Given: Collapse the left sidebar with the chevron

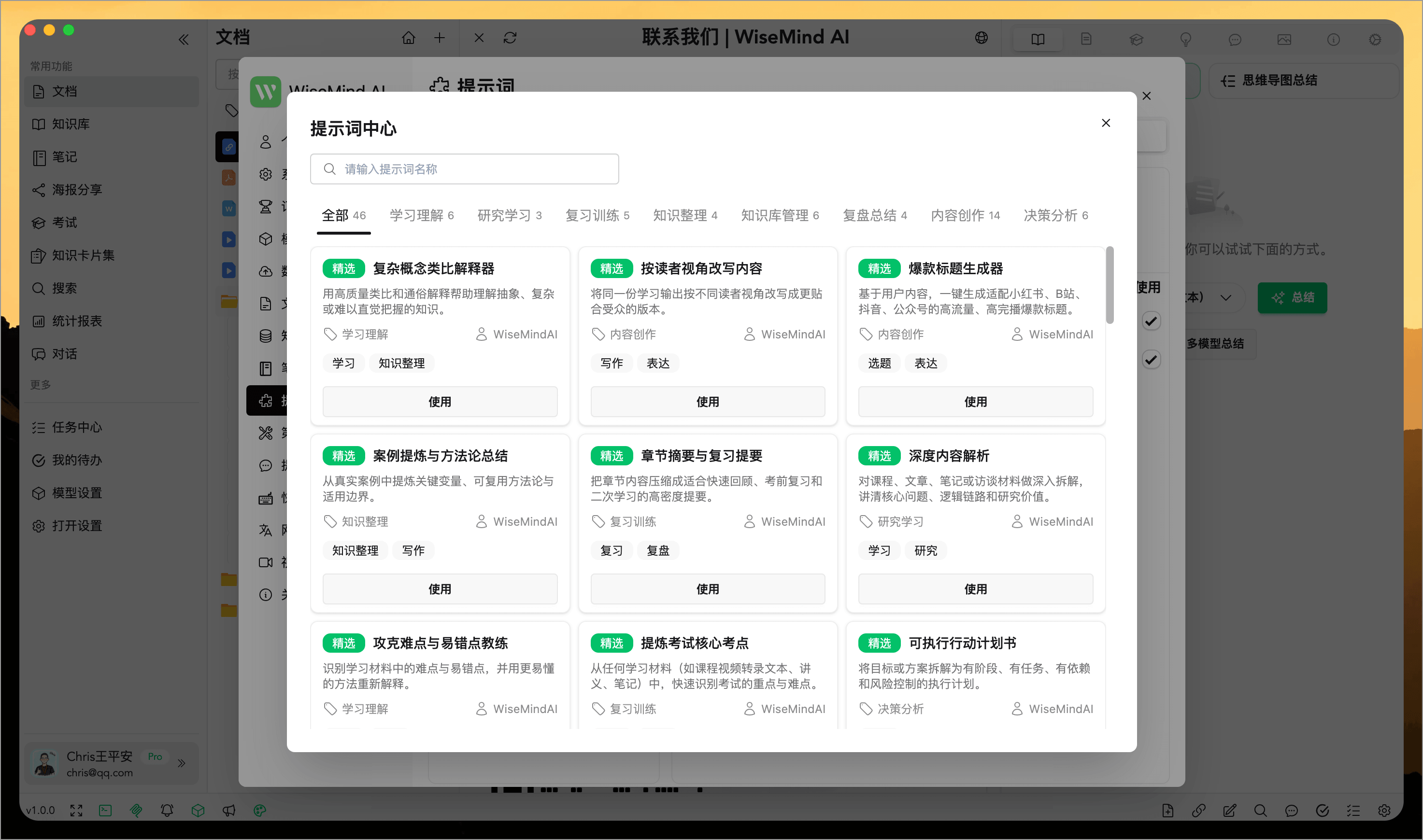Looking at the screenshot, I should (x=184, y=39).
